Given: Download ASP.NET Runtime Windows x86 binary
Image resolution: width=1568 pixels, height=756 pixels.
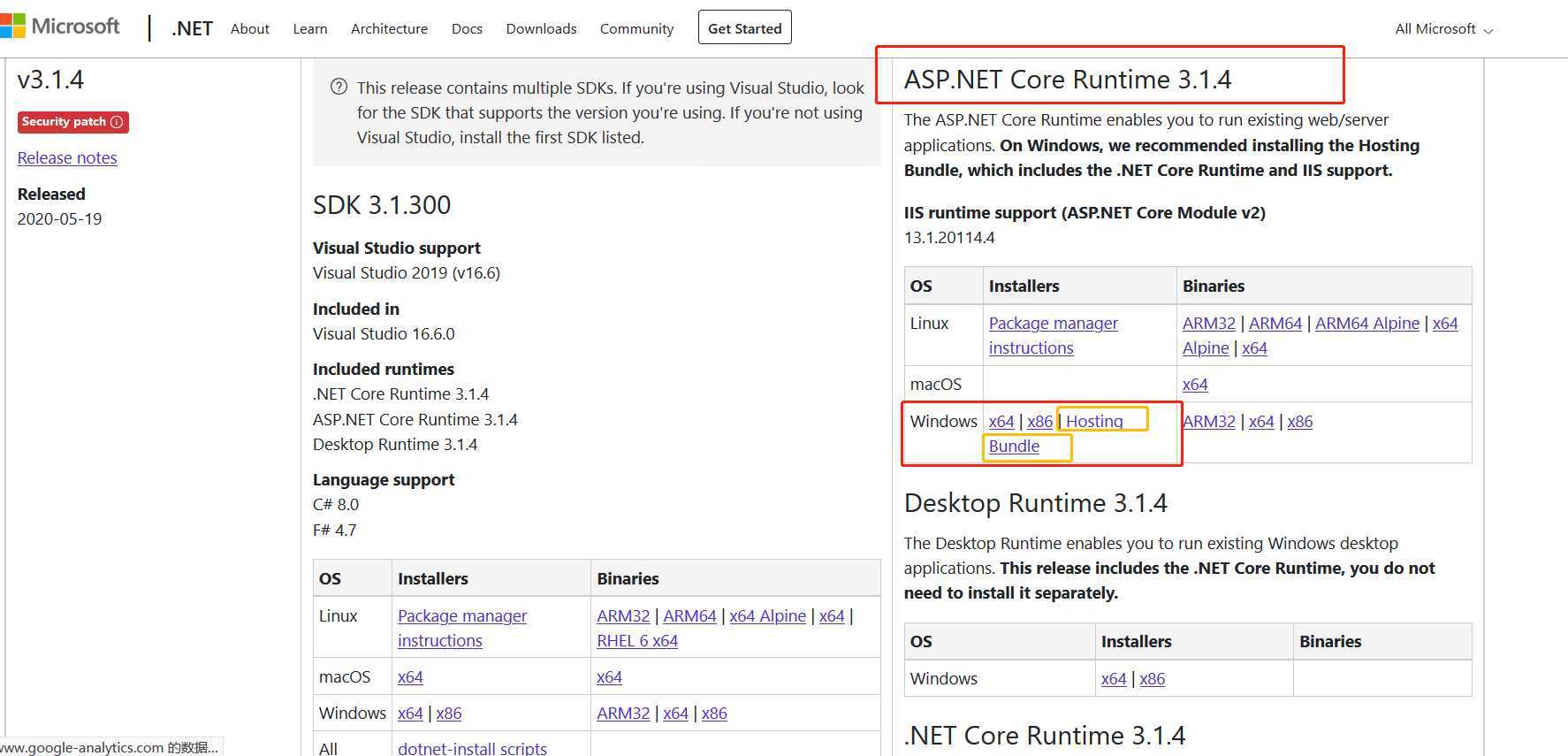Looking at the screenshot, I should (x=1299, y=421).
